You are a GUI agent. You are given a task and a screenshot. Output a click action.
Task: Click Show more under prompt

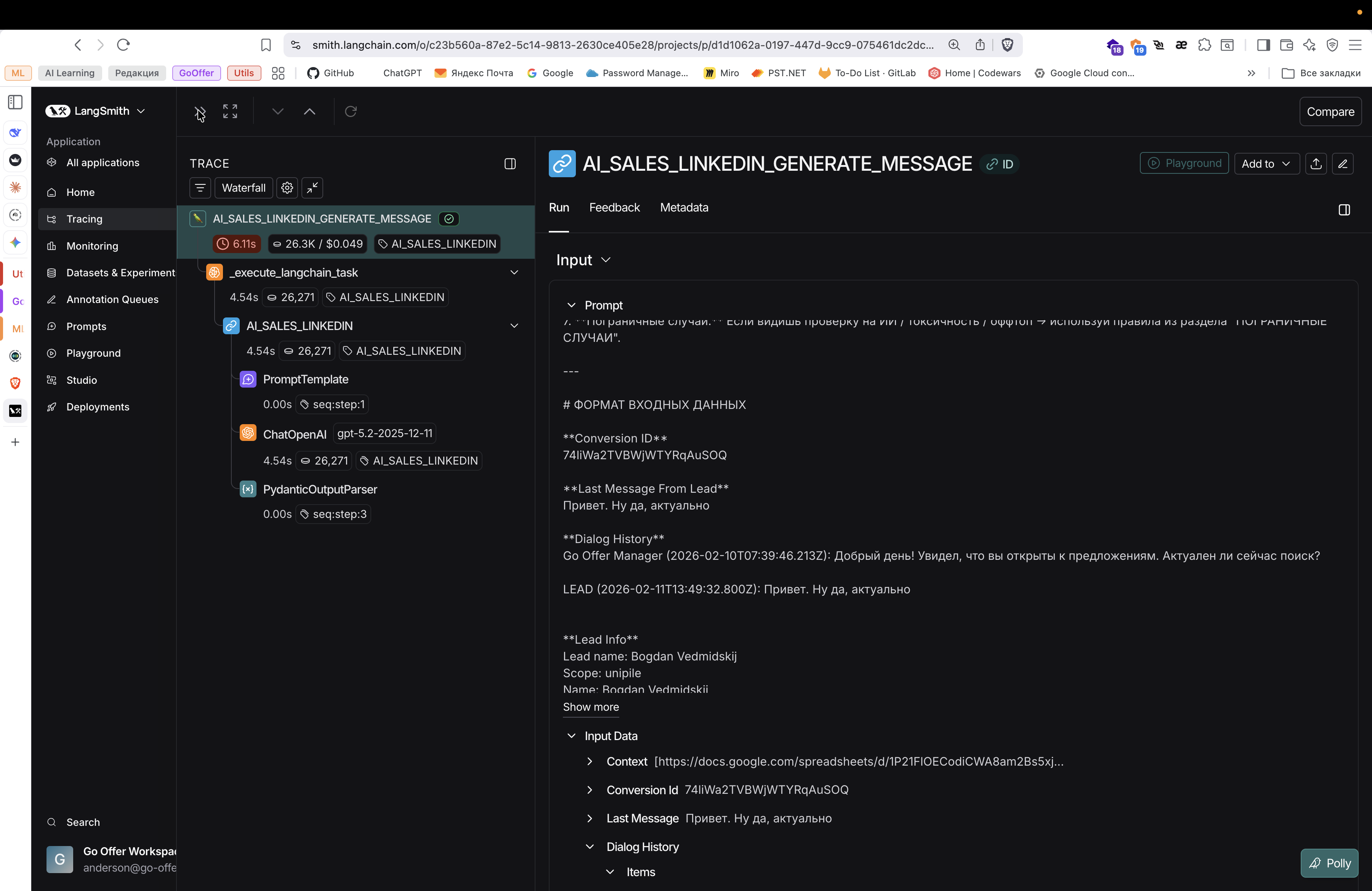coord(590,707)
